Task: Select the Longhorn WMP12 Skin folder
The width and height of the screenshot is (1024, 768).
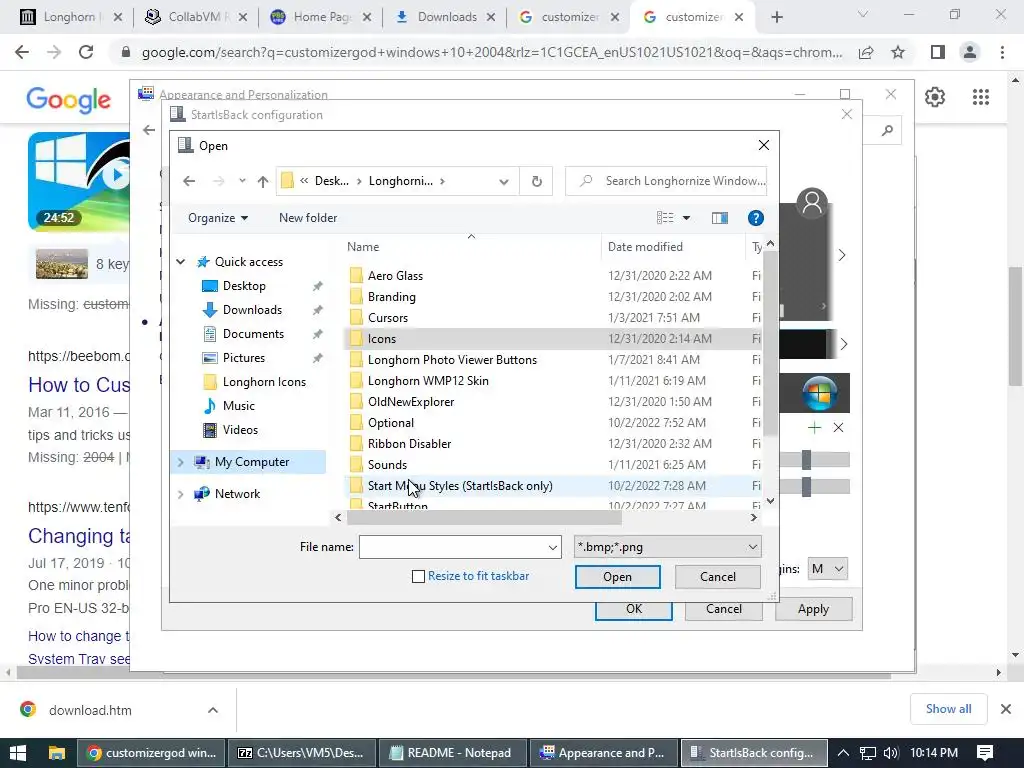Action: [x=428, y=380]
